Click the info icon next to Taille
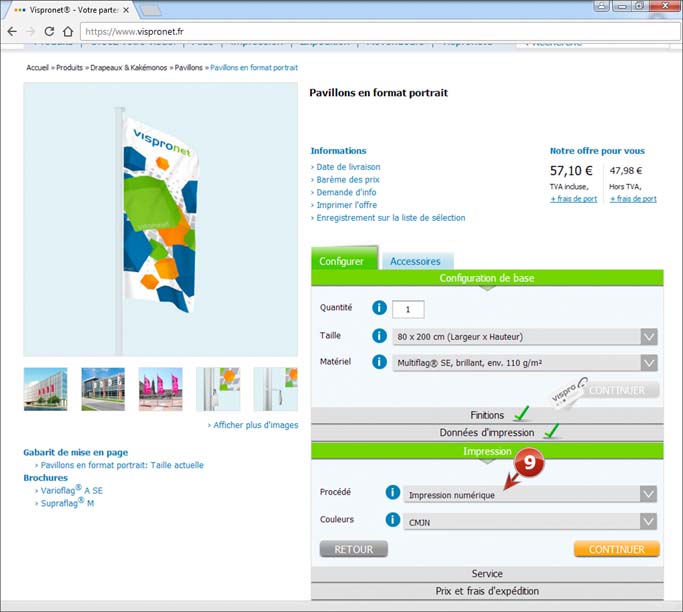The width and height of the screenshot is (683, 612). pos(379,336)
